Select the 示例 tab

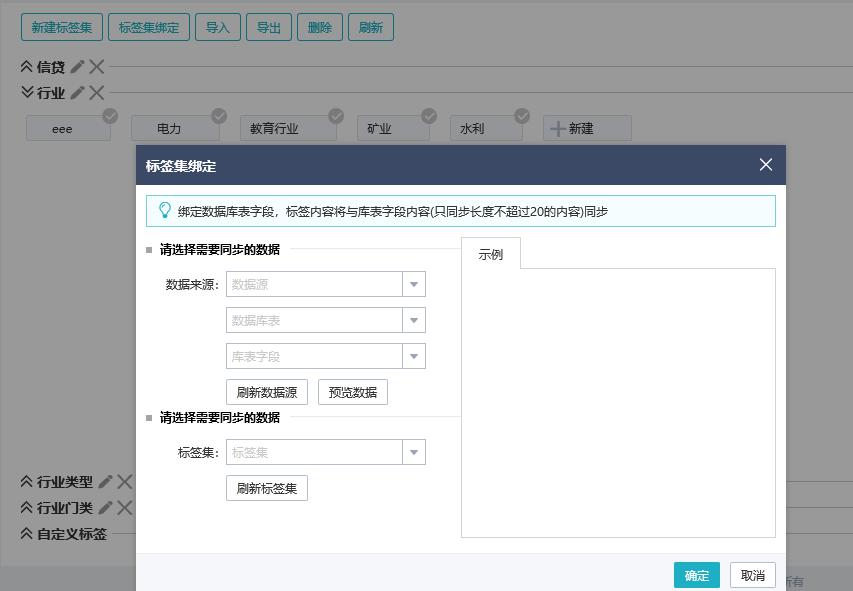[x=491, y=254]
